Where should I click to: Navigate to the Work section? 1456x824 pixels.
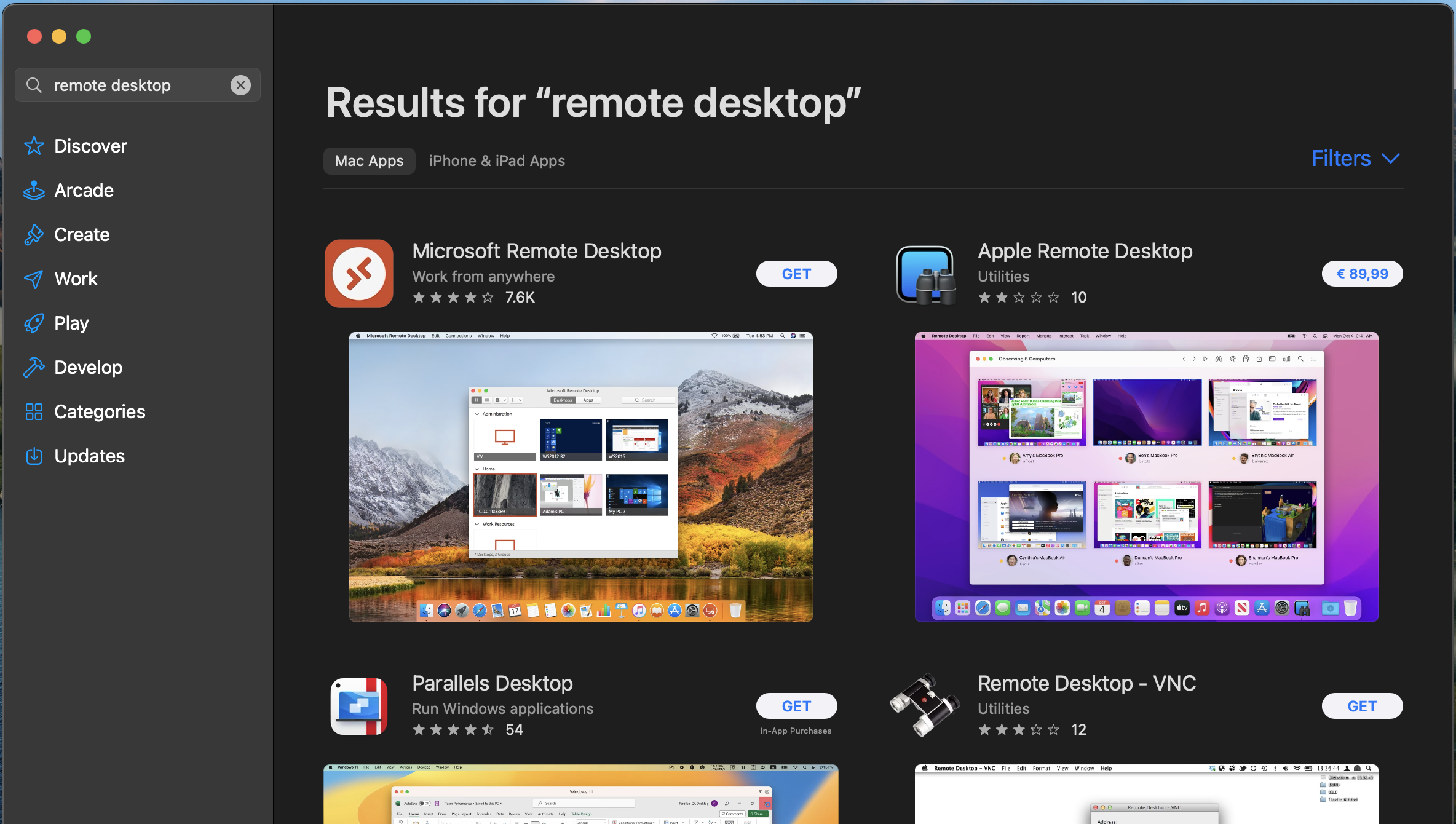[x=76, y=279]
